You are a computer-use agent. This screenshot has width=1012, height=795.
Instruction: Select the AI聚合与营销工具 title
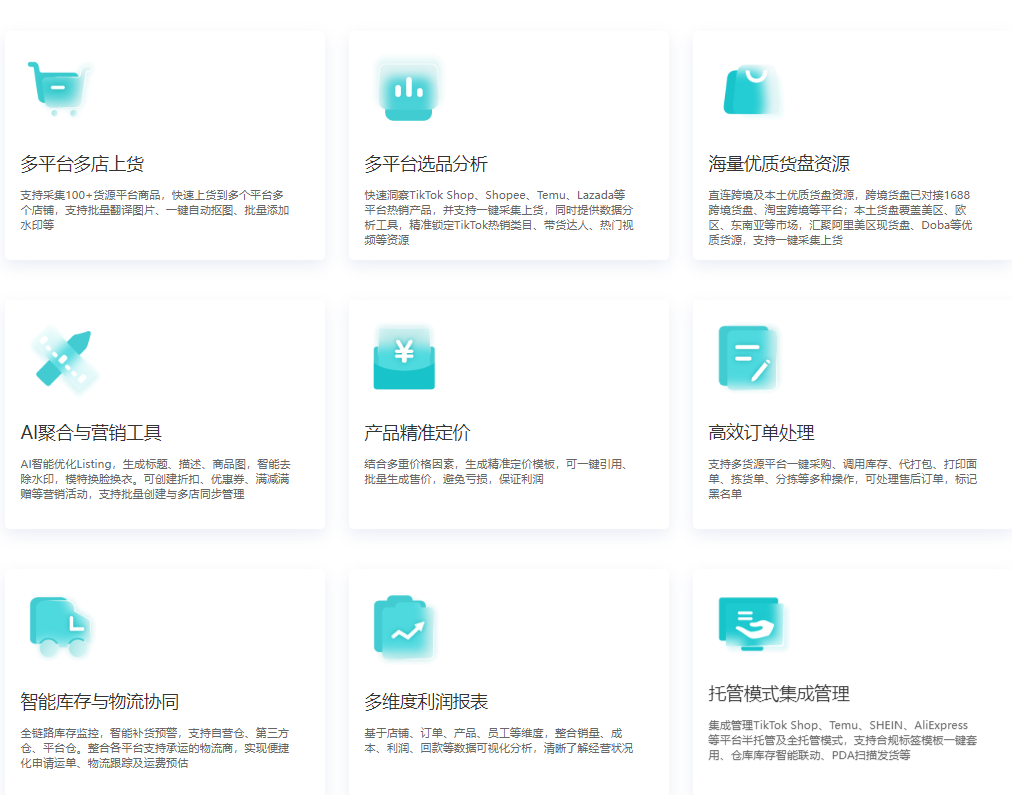(91, 433)
